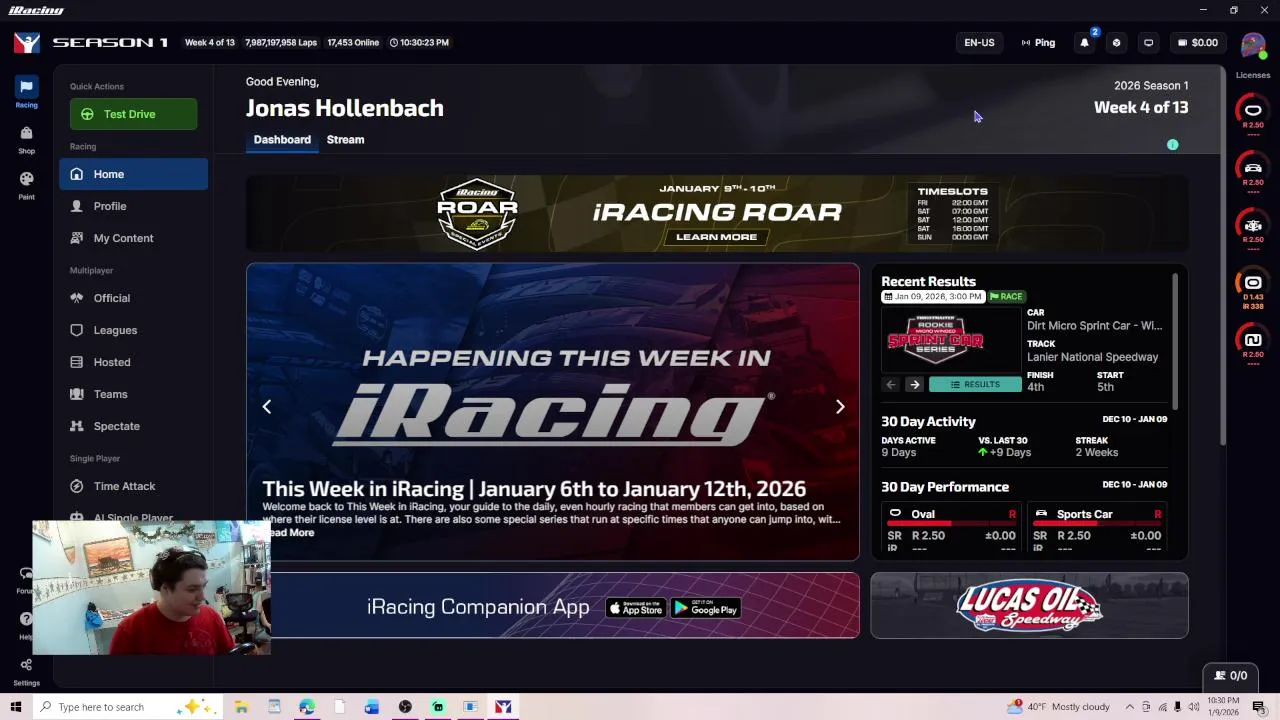Open Official multiplayer racing
The image size is (1280, 720).
click(x=133, y=298)
